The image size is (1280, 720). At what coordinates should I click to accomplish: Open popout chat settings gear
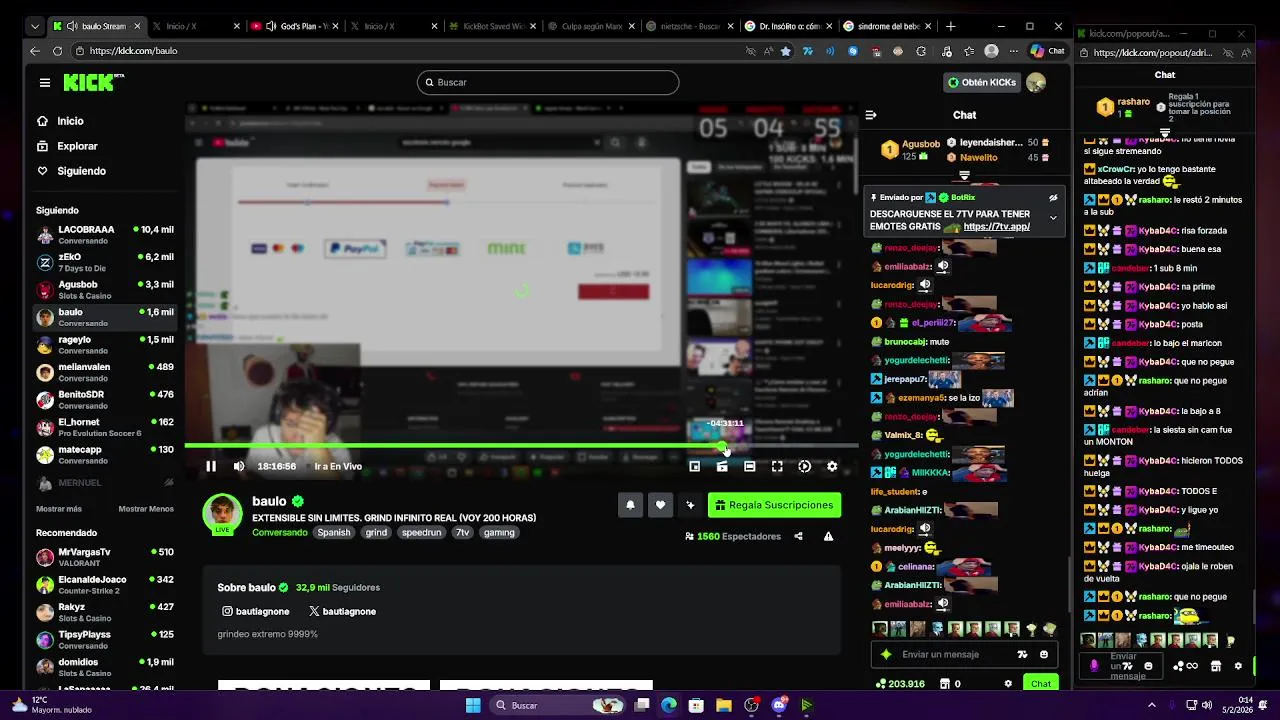(x=1238, y=666)
